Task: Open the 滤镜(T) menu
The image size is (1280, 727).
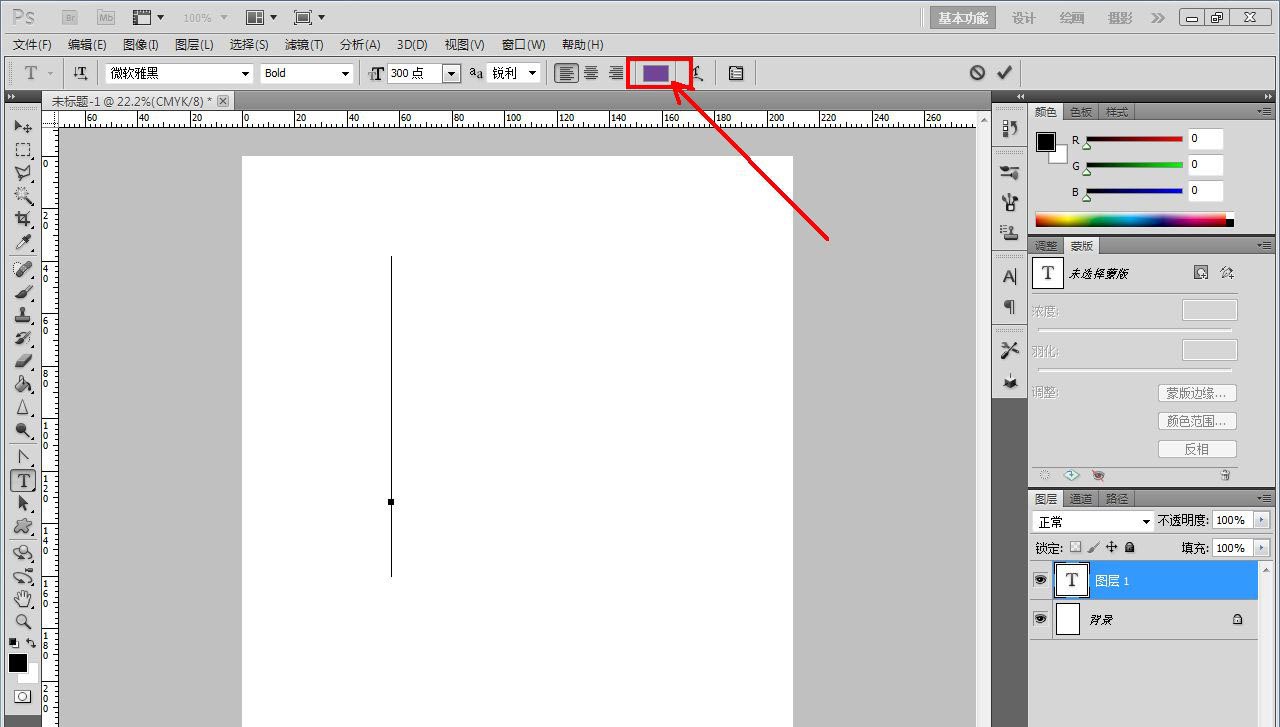Action: pos(304,45)
